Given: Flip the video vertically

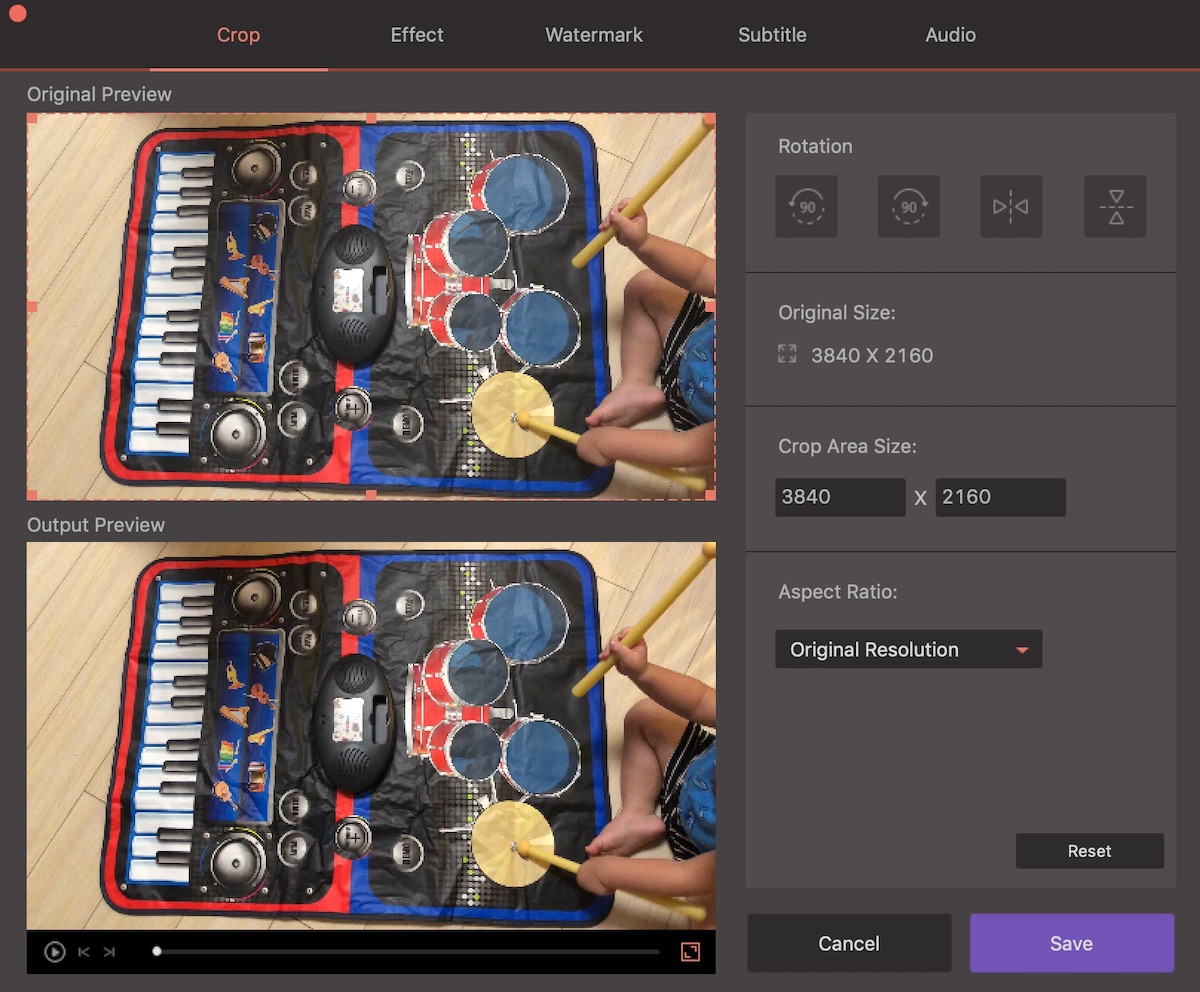Looking at the screenshot, I should click(1115, 207).
